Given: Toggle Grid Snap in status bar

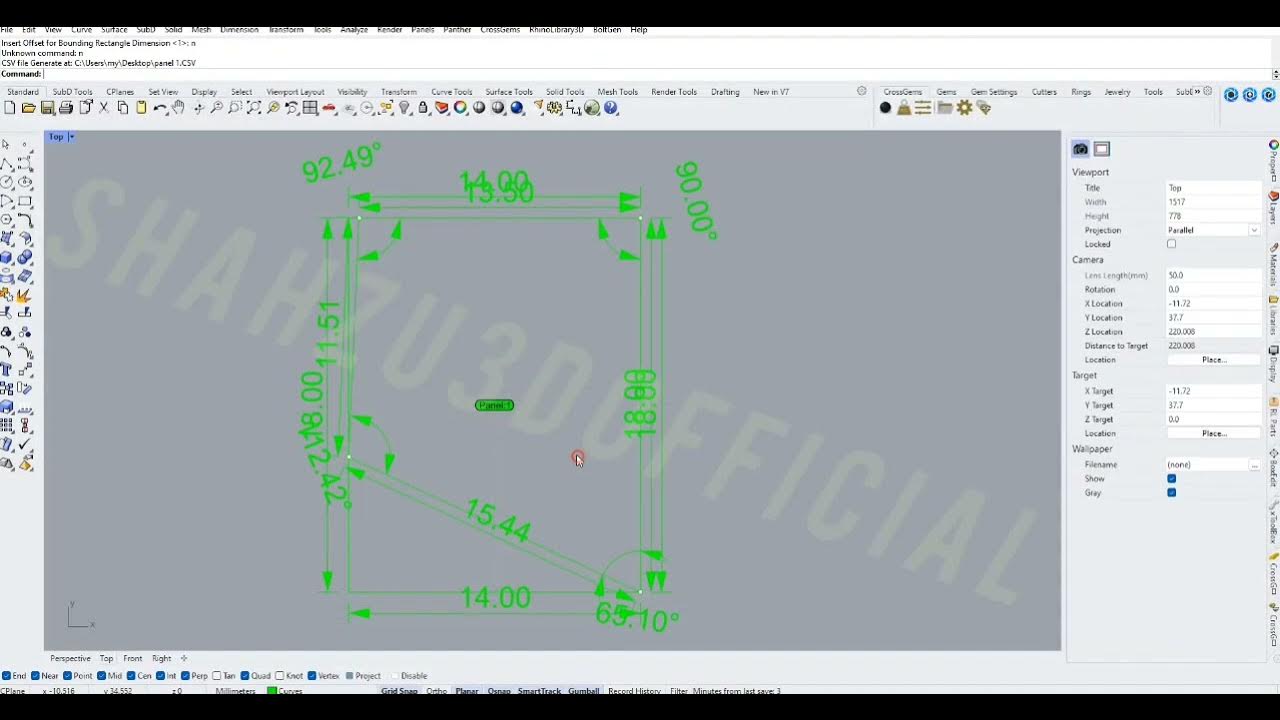Looking at the screenshot, I should [399, 691].
